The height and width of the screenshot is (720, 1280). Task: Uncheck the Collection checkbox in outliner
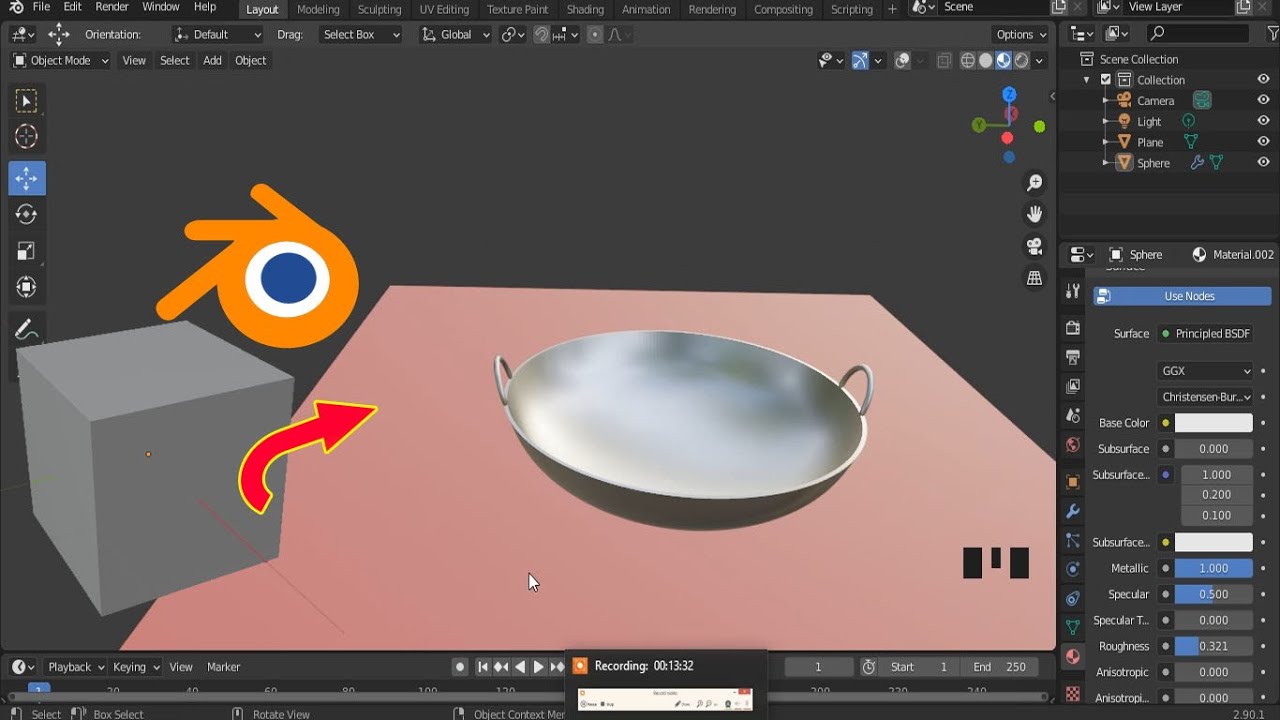tap(1106, 80)
